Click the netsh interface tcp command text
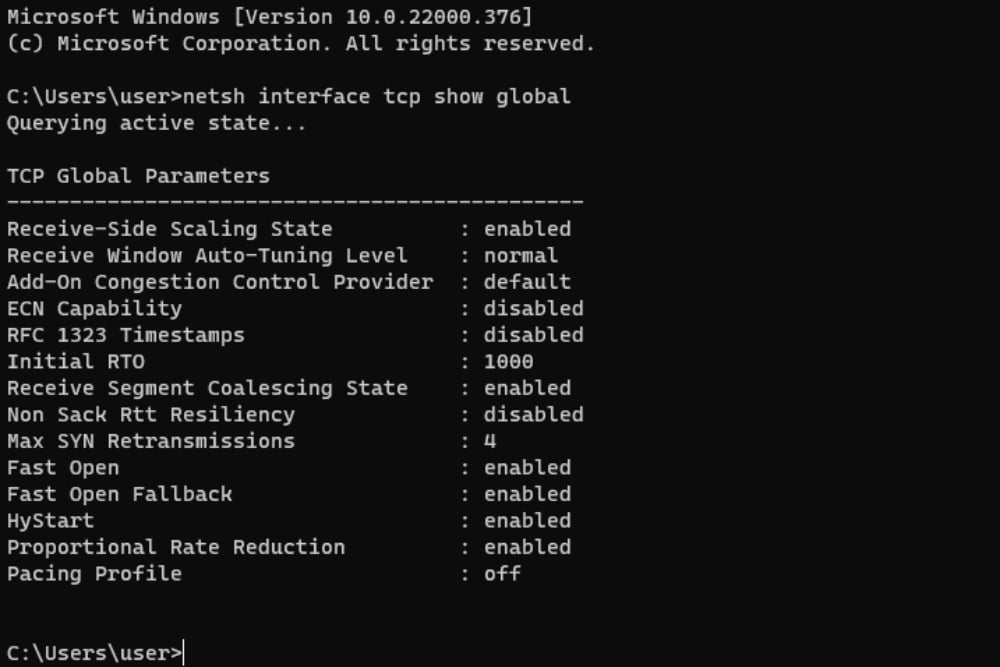1000x667 pixels. [376, 97]
